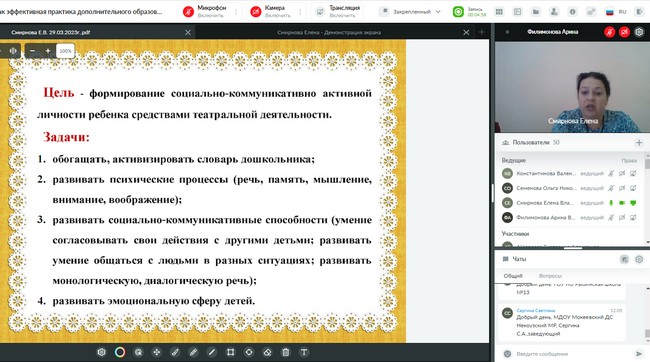
Task: Zoom in the PDF with plus button
Action: point(48,51)
